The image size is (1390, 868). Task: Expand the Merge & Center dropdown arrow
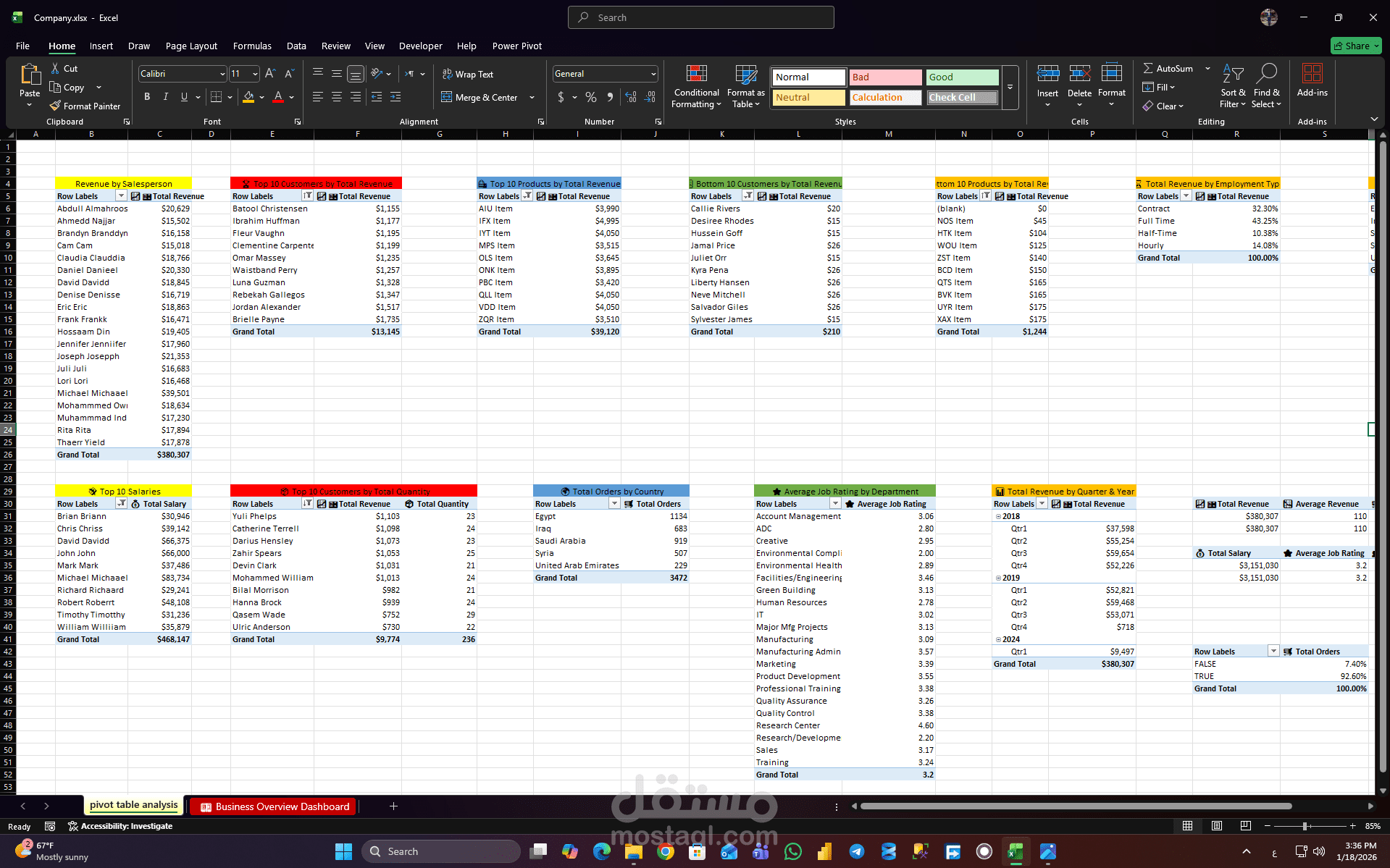tap(532, 98)
